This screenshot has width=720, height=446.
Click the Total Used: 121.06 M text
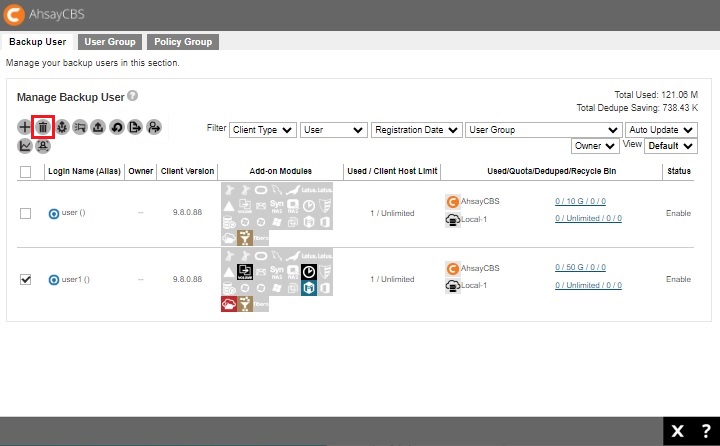(x=656, y=95)
